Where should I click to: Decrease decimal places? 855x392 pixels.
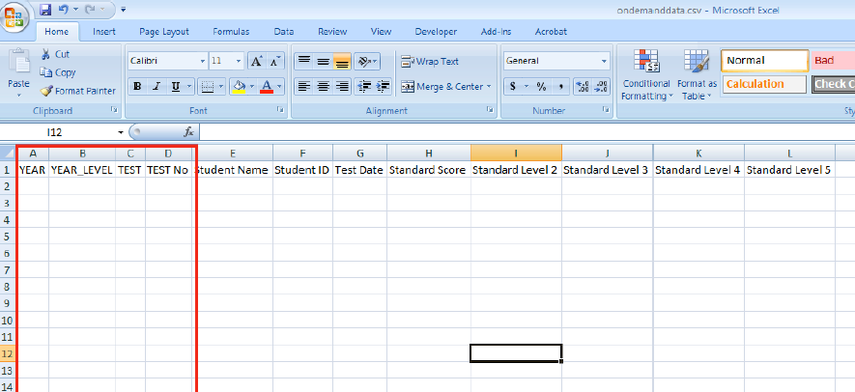pyautogui.click(x=601, y=86)
